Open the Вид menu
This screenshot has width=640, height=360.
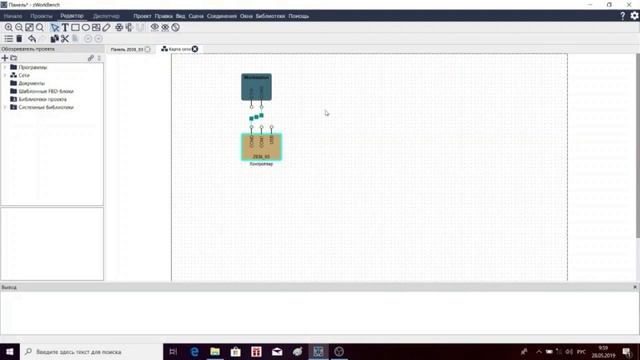point(180,16)
